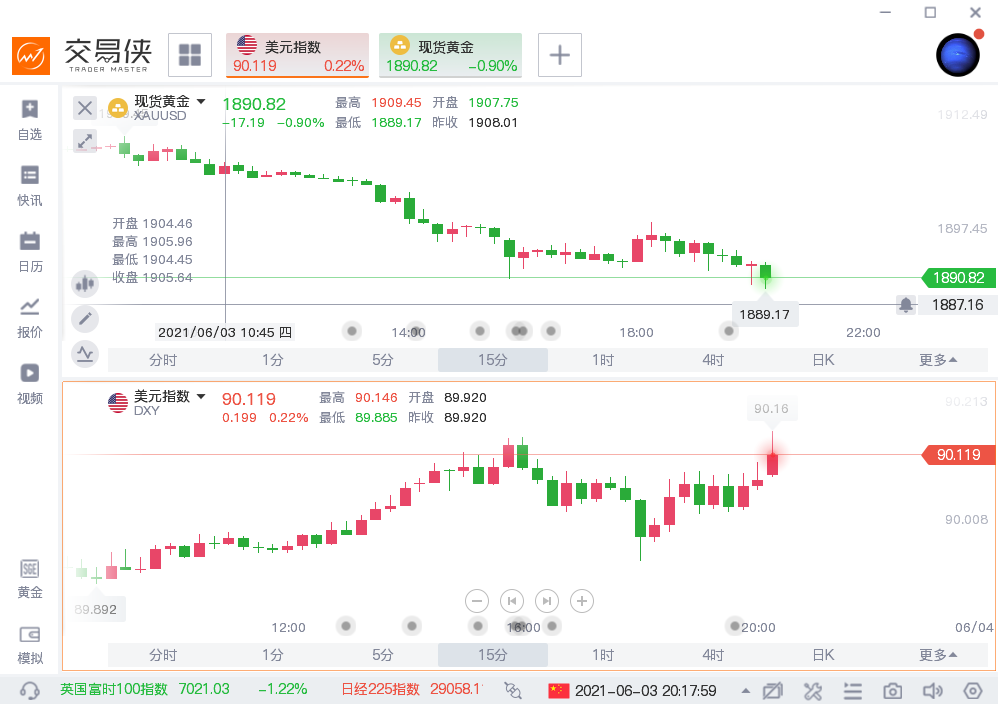Expand gold chart to fullscreen
This screenshot has height=704, width=998.
85,141
